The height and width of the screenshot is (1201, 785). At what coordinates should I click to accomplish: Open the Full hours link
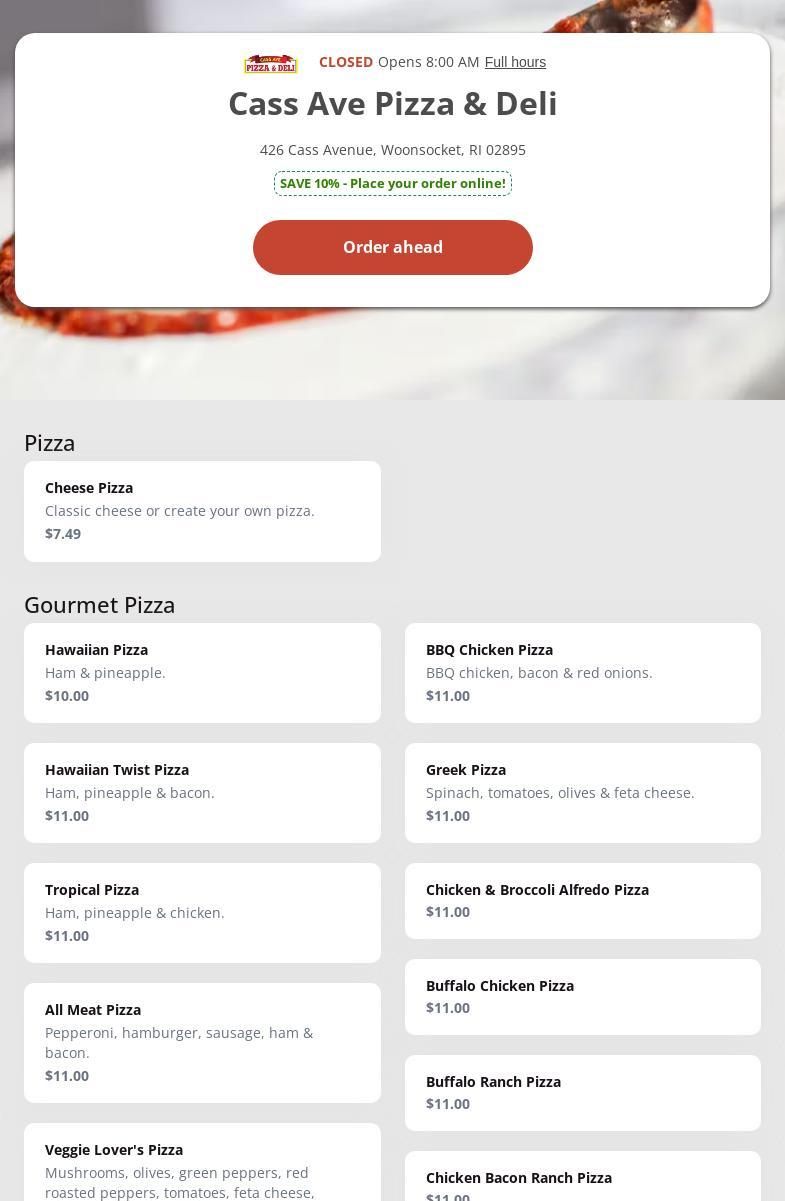click(x=515, y=62)
